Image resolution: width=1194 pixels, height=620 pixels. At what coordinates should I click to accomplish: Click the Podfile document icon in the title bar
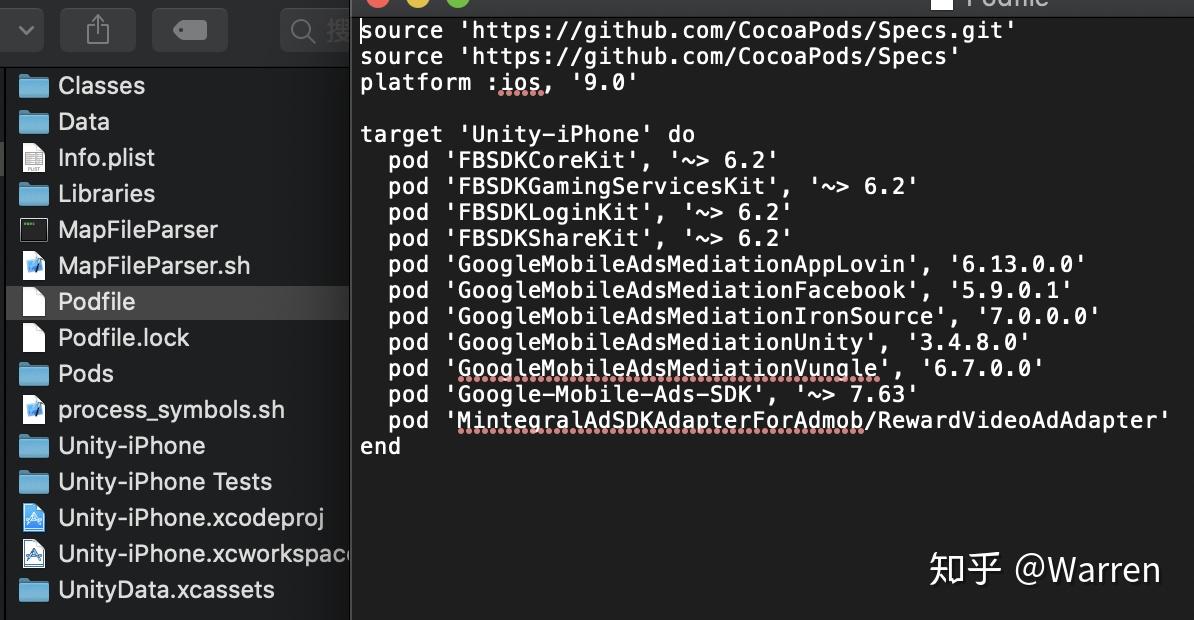(941, 6)
